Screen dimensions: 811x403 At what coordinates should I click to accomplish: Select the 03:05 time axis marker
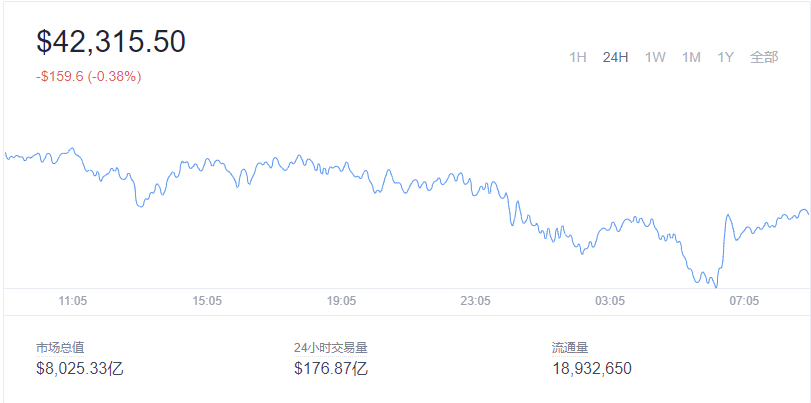609,300
